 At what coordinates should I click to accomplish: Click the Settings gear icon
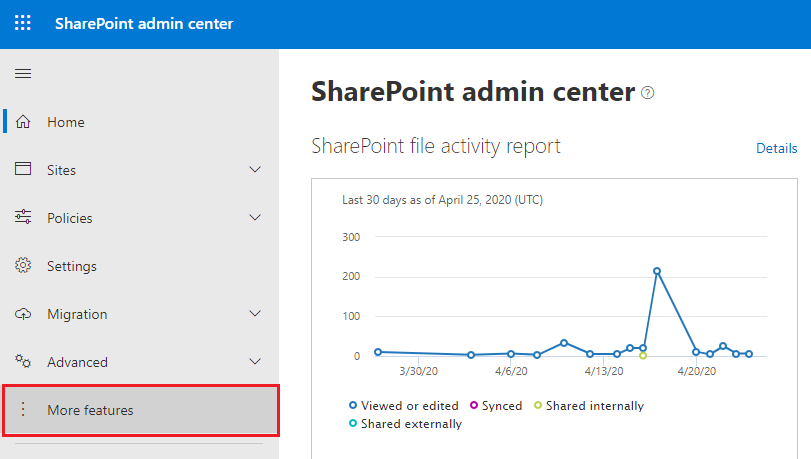pos(23,265)
